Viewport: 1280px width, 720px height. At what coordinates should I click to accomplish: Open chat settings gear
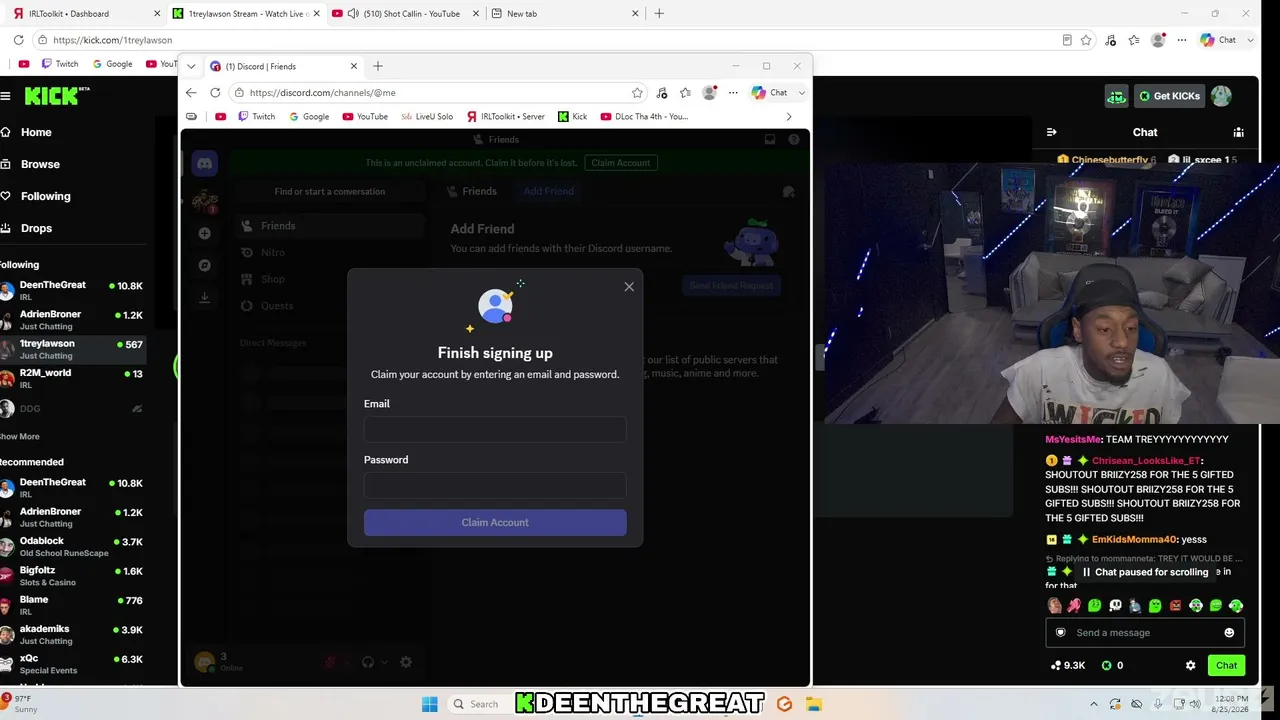coord(1190,665)
